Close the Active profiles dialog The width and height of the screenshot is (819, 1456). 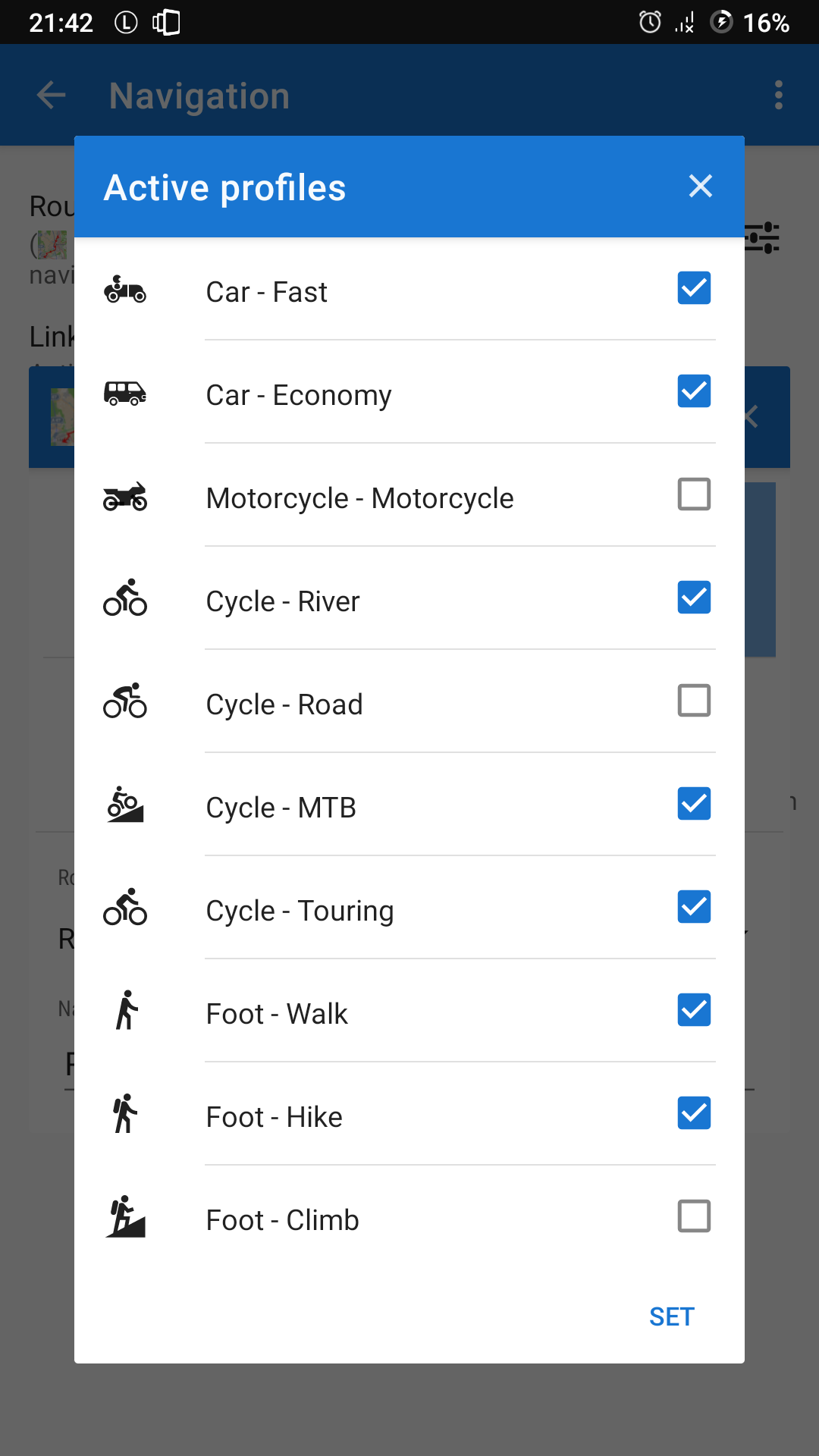700,186
